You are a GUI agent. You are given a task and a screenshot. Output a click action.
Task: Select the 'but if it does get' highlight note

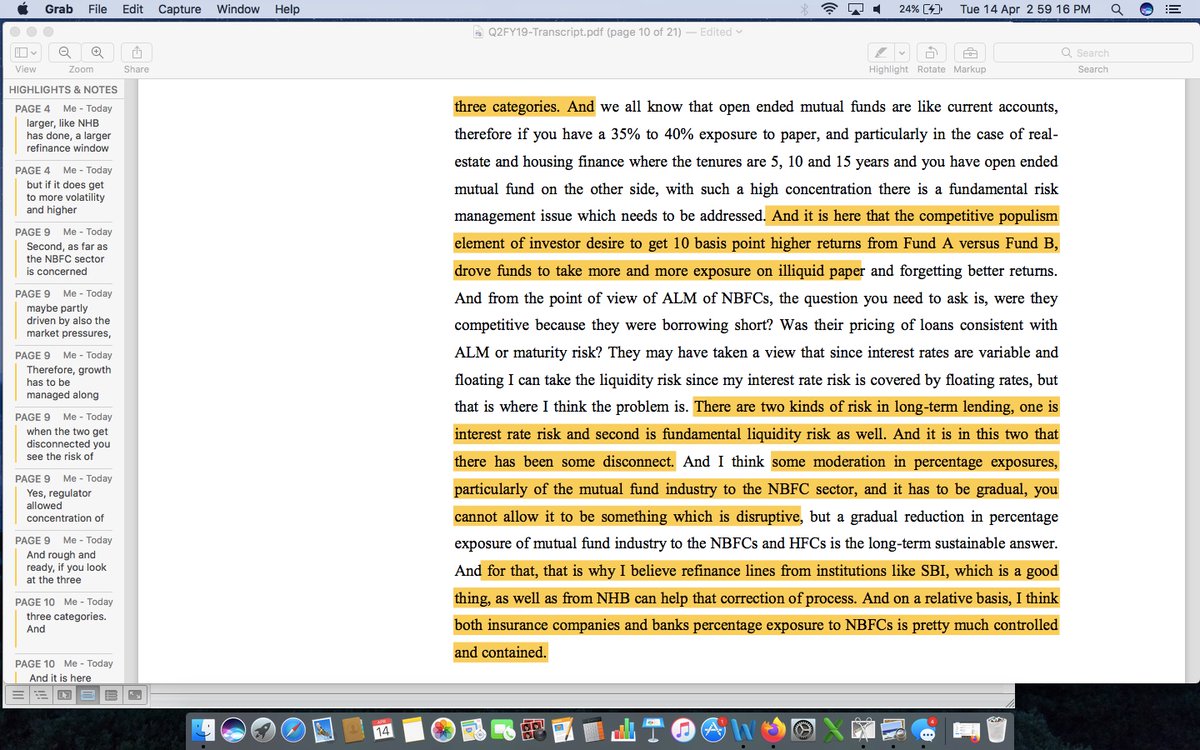tap(63, 191)
